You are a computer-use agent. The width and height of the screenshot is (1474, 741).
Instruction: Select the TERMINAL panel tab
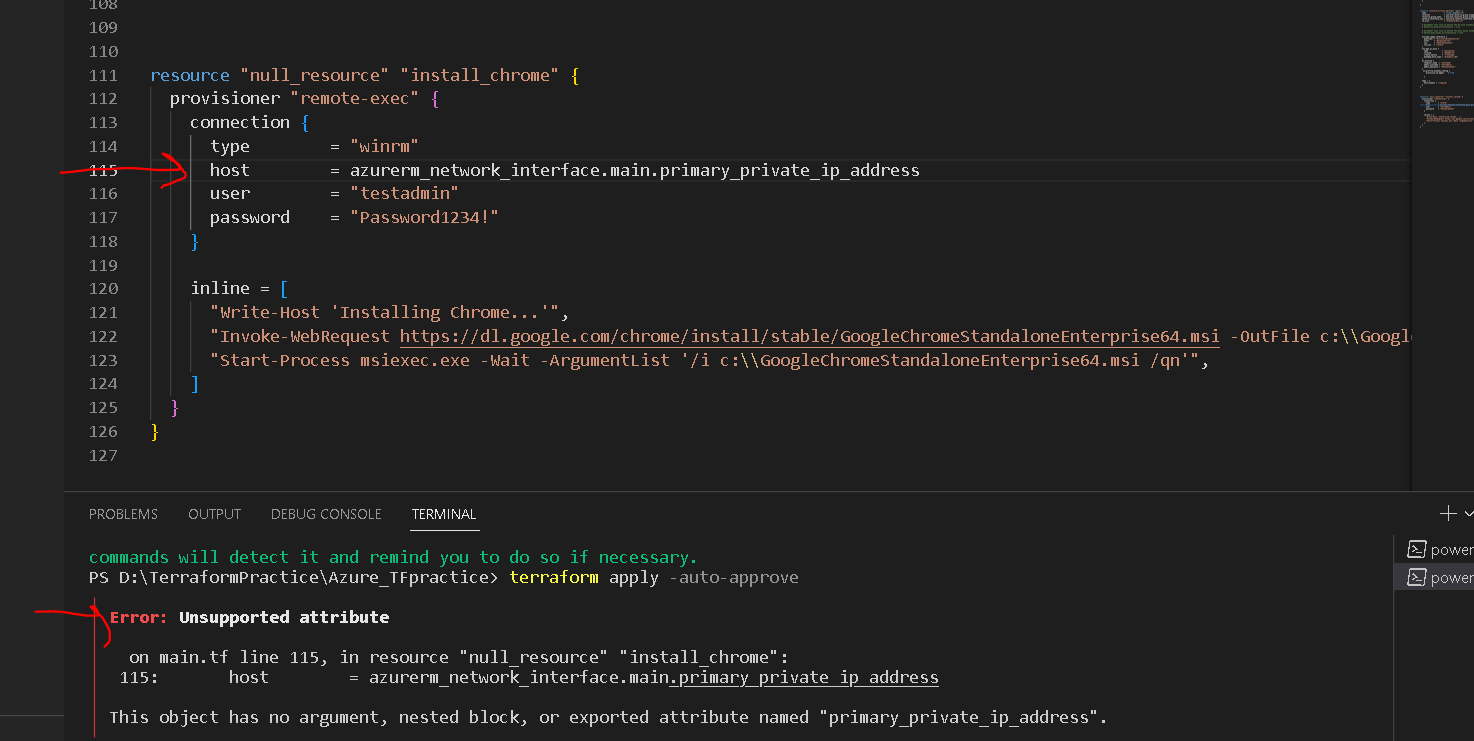click(x=444, y=514)
